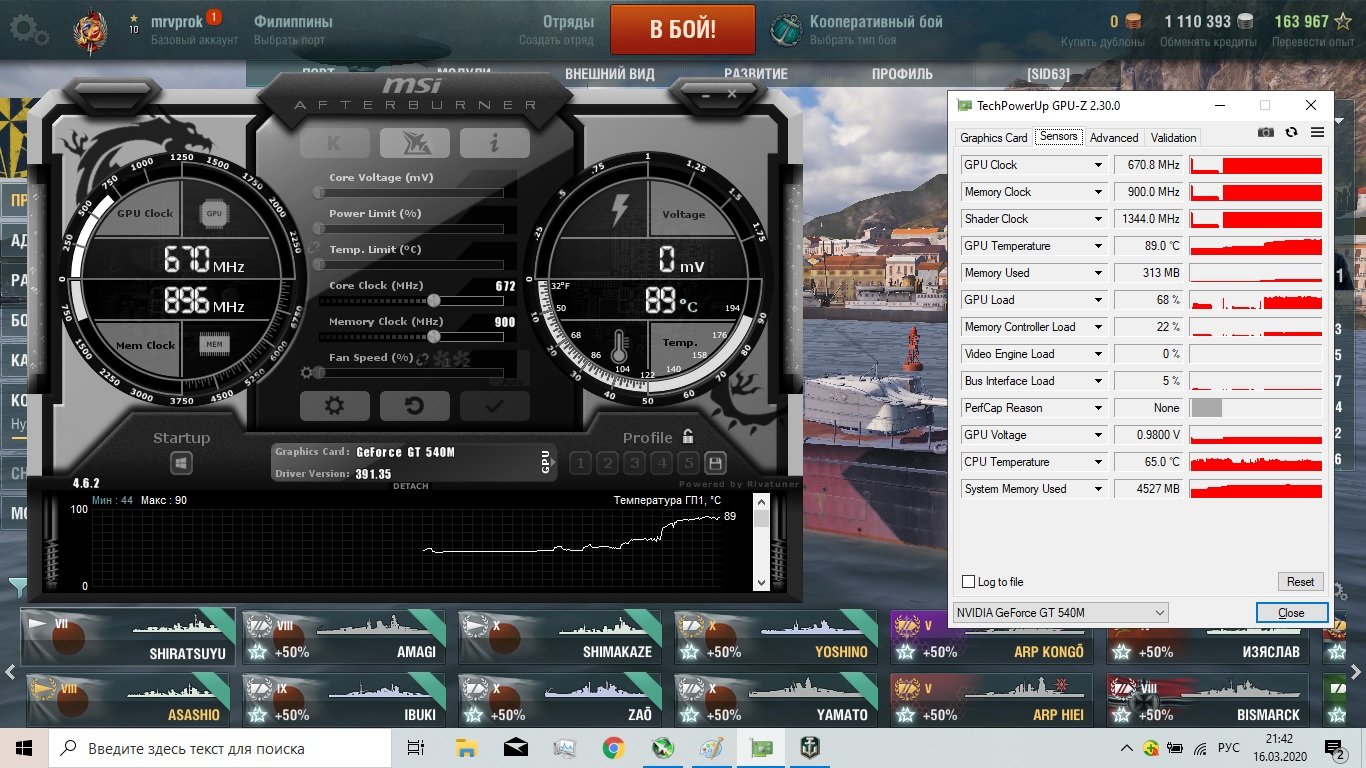The width and height of the screenshot is (1366, 768).
Task: Open the notification center icon
Action: pyautogui.click(x=1335, y=748)
